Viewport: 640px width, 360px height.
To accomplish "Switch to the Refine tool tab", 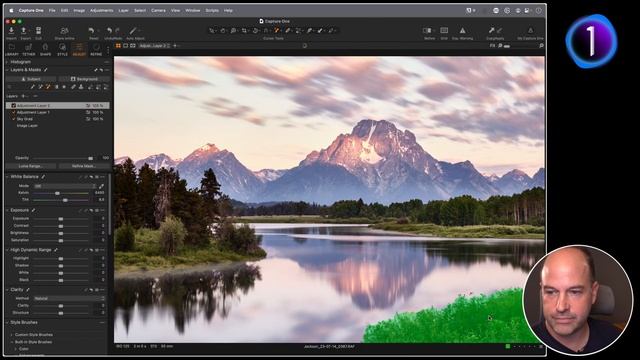I will pyautogui.click(x=96, y=49).
